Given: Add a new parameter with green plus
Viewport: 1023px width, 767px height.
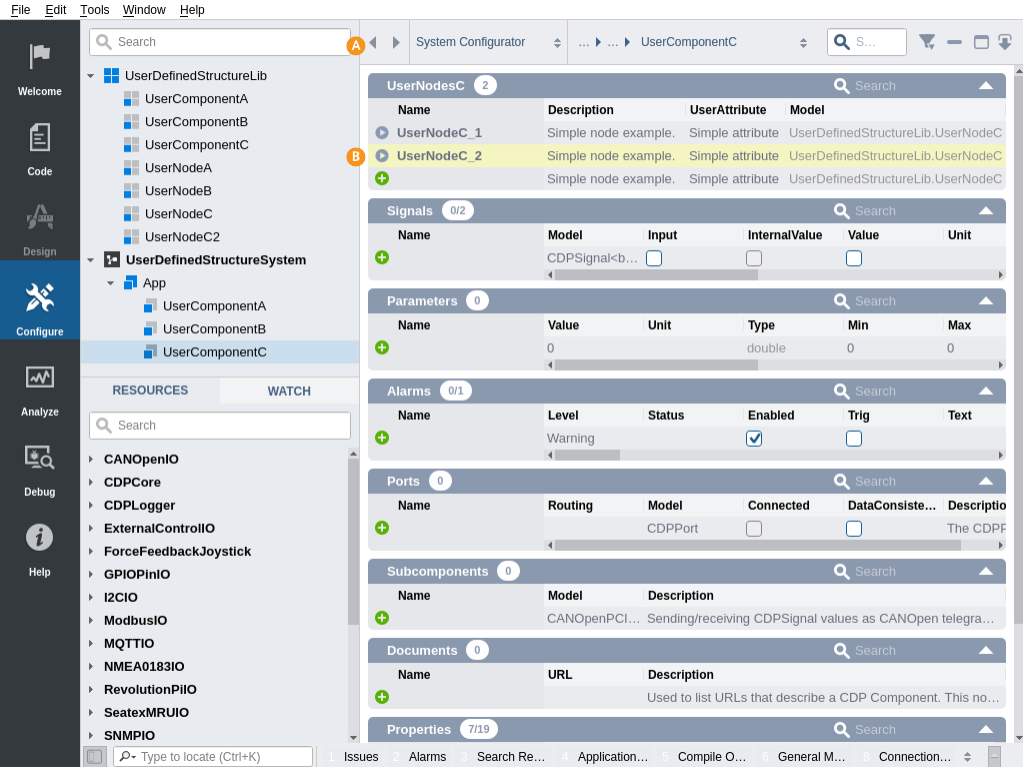Looking at the screenshot, I should point(382,348).
